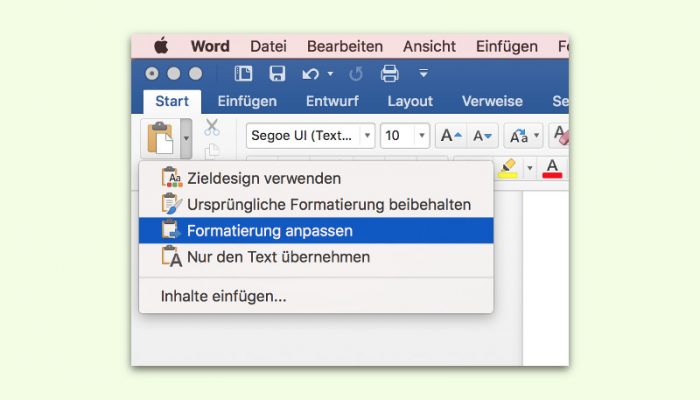Open the Ansicht menu
700x400 pixels.
click(429, 46)
